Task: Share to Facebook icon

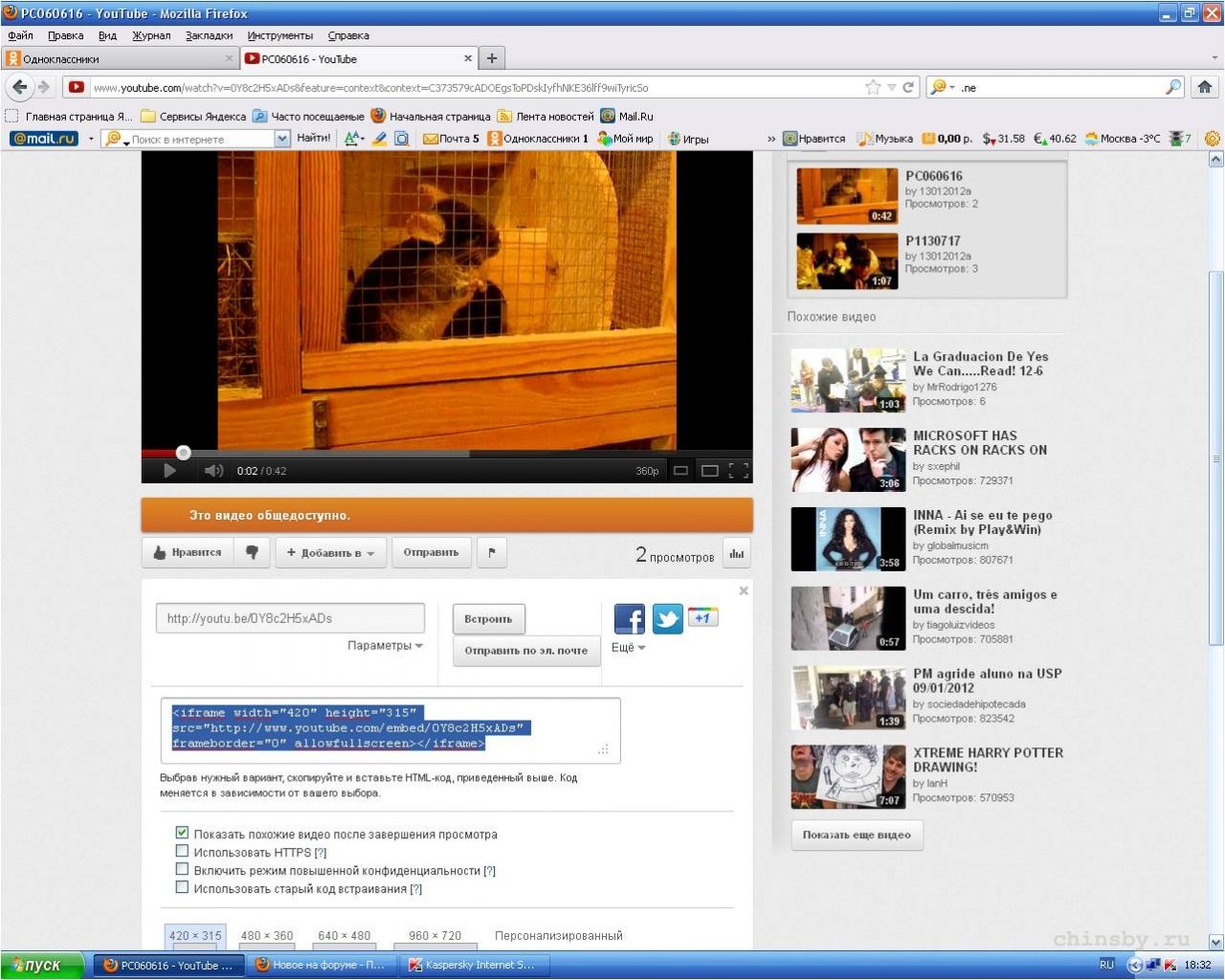Action: pos(629,619)
